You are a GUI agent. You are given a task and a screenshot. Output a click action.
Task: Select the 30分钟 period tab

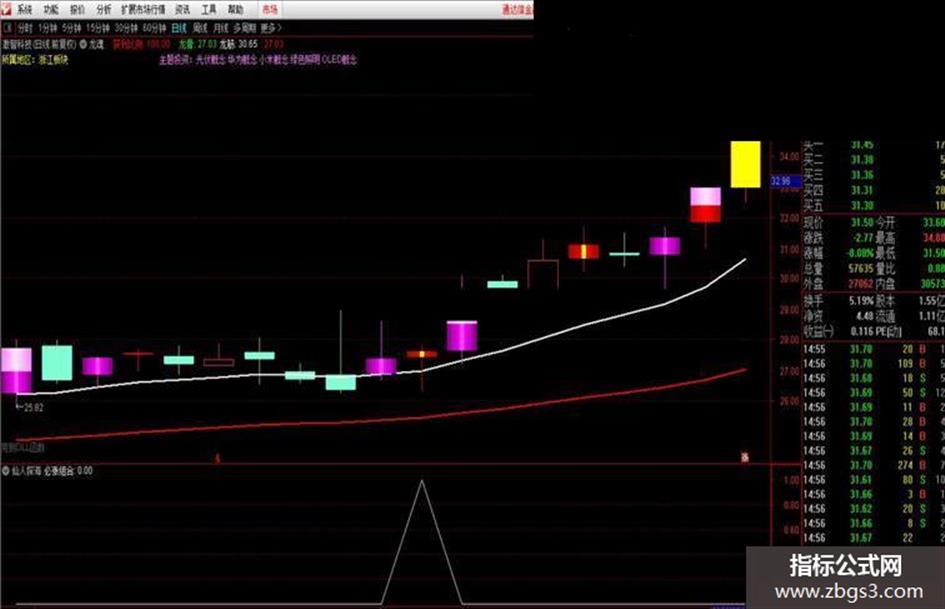[x=126, y=28]
